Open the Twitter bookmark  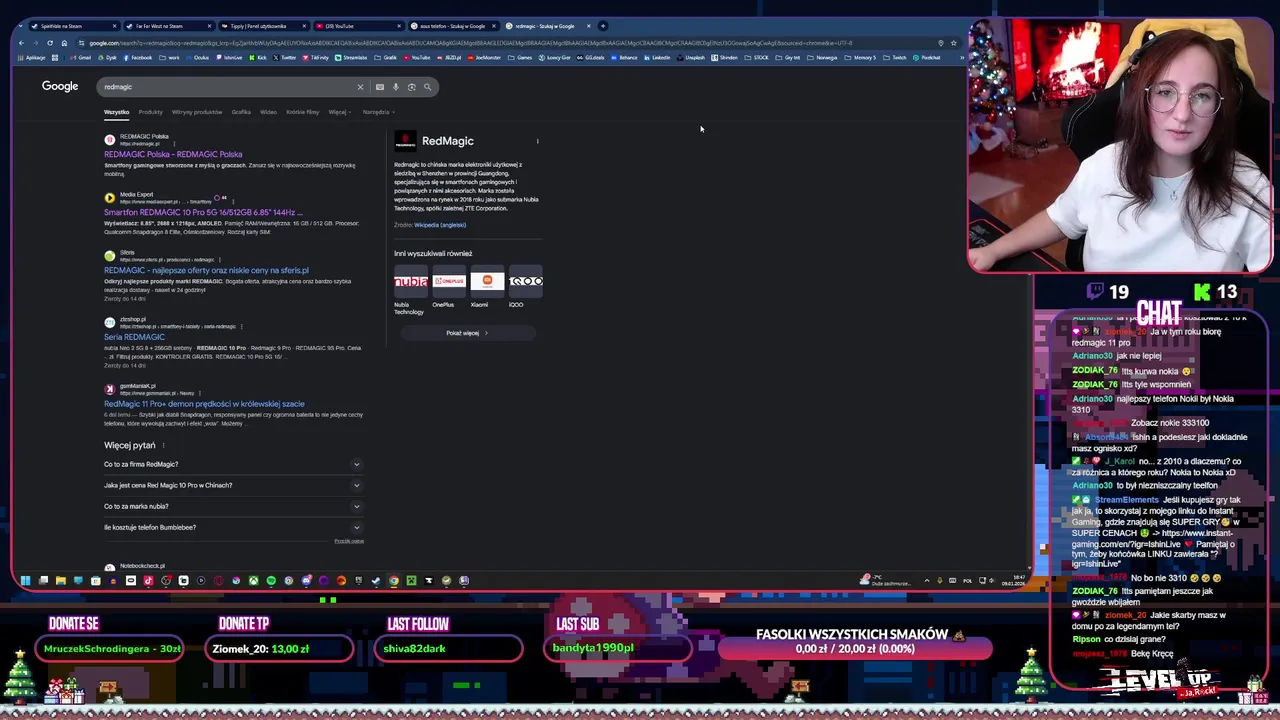285,58
